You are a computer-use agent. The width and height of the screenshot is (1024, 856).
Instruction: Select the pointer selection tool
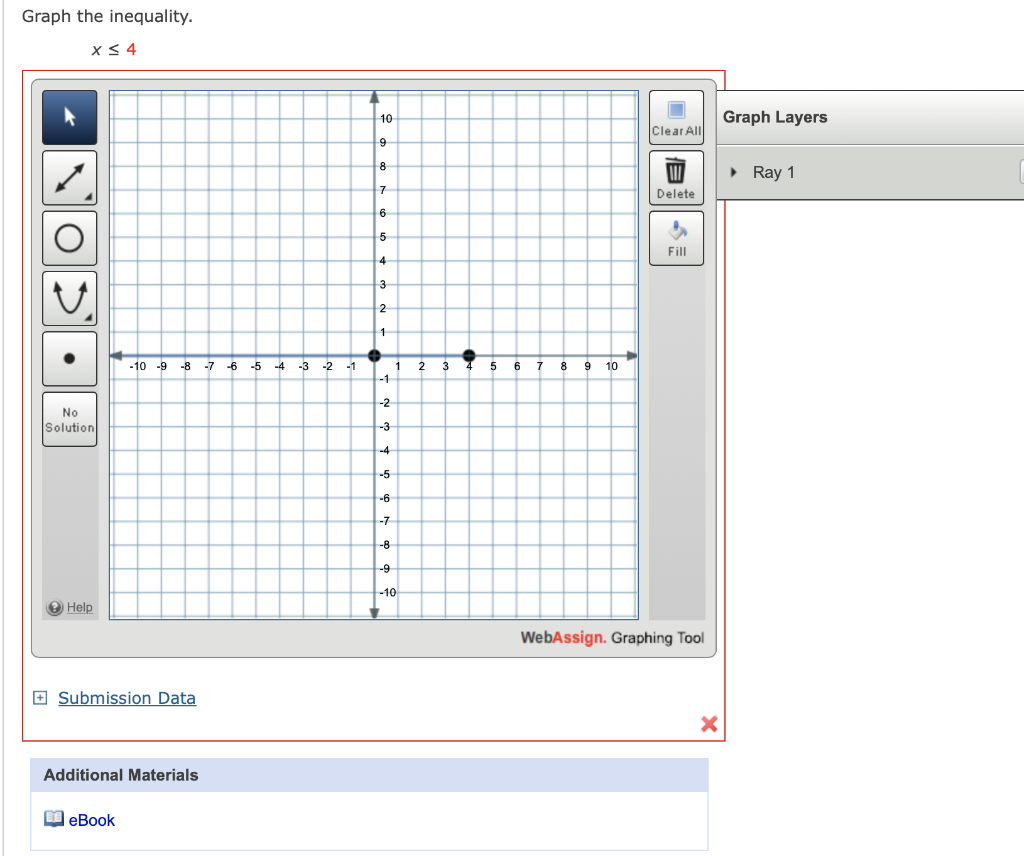click(x=69, y=117)
